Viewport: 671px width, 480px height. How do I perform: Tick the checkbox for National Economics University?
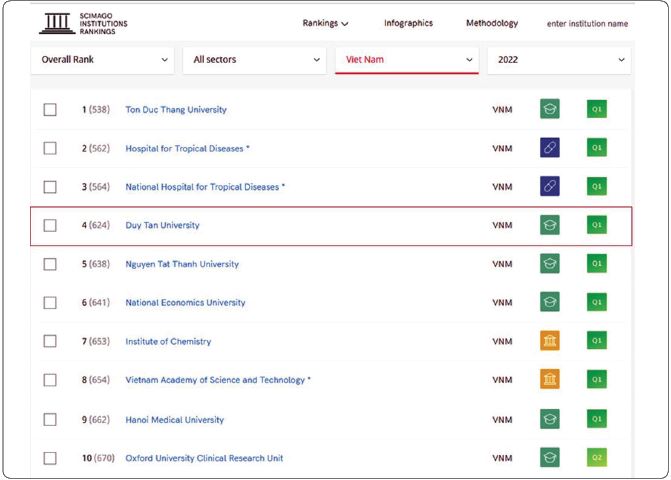click(50, 303)
